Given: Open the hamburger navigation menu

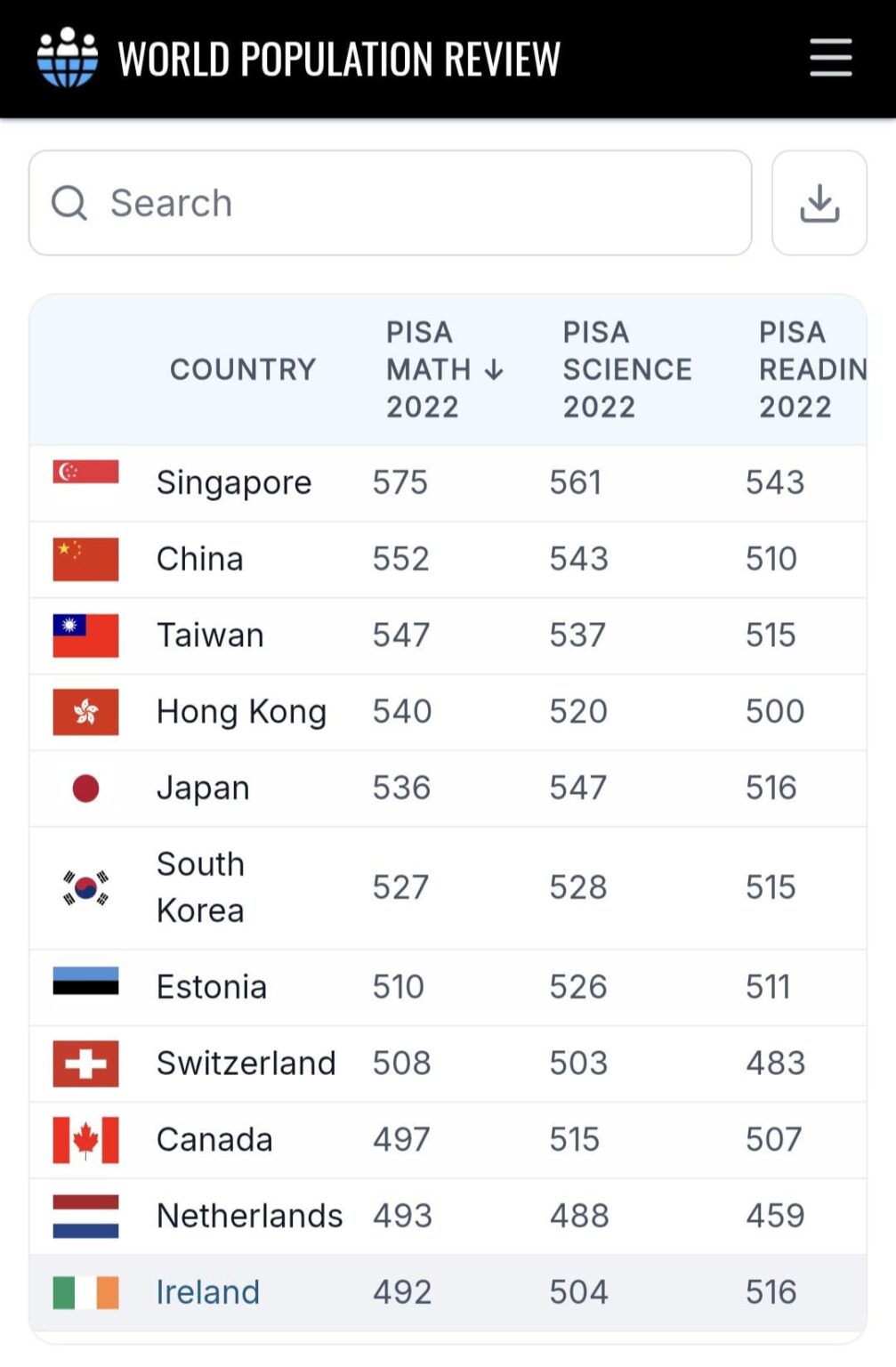Looking at the screenshot, I should 829,57.
